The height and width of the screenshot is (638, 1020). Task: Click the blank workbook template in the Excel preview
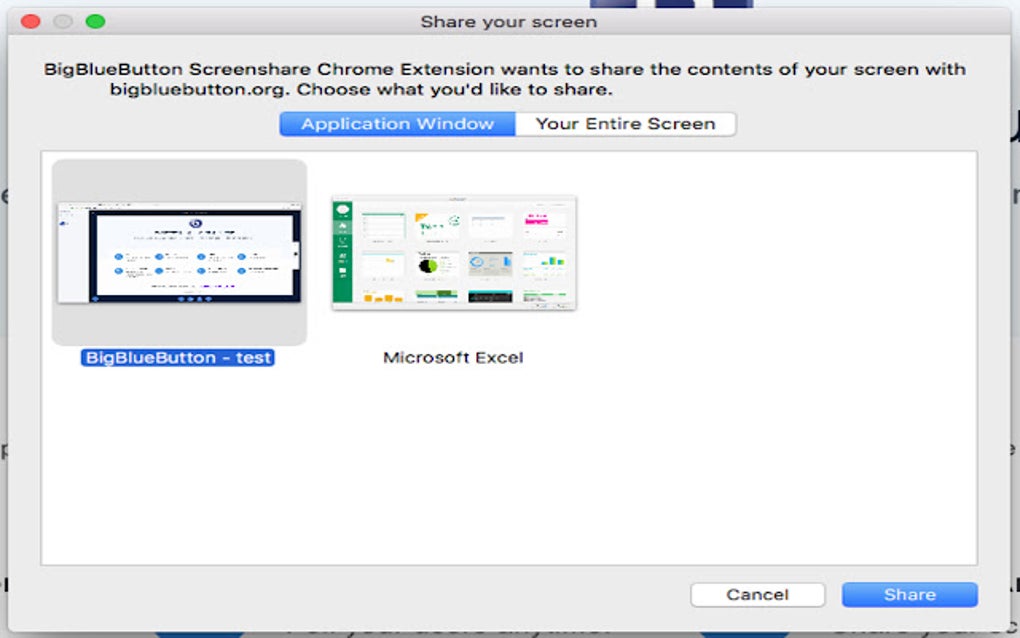click(x=383, y=220)
